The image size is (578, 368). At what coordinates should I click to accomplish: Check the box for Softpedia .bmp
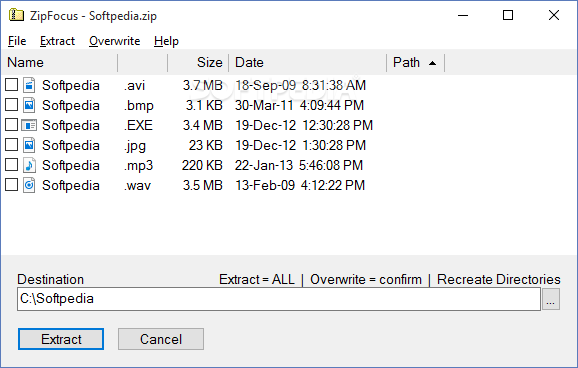point(11,105)
